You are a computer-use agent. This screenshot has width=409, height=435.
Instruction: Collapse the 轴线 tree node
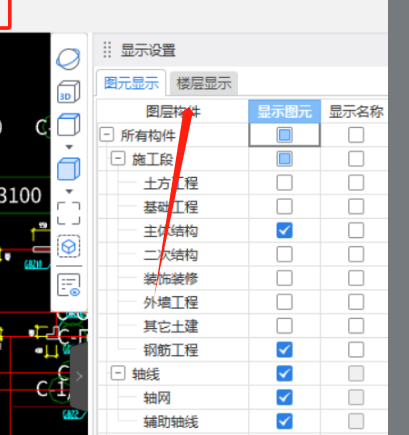[x=118, y=373]
